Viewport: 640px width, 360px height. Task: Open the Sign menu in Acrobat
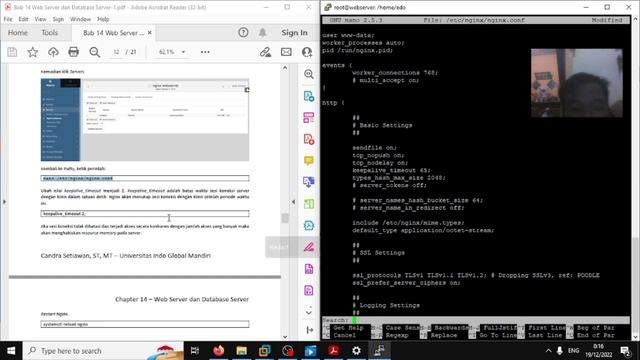(x=58, y=19)
